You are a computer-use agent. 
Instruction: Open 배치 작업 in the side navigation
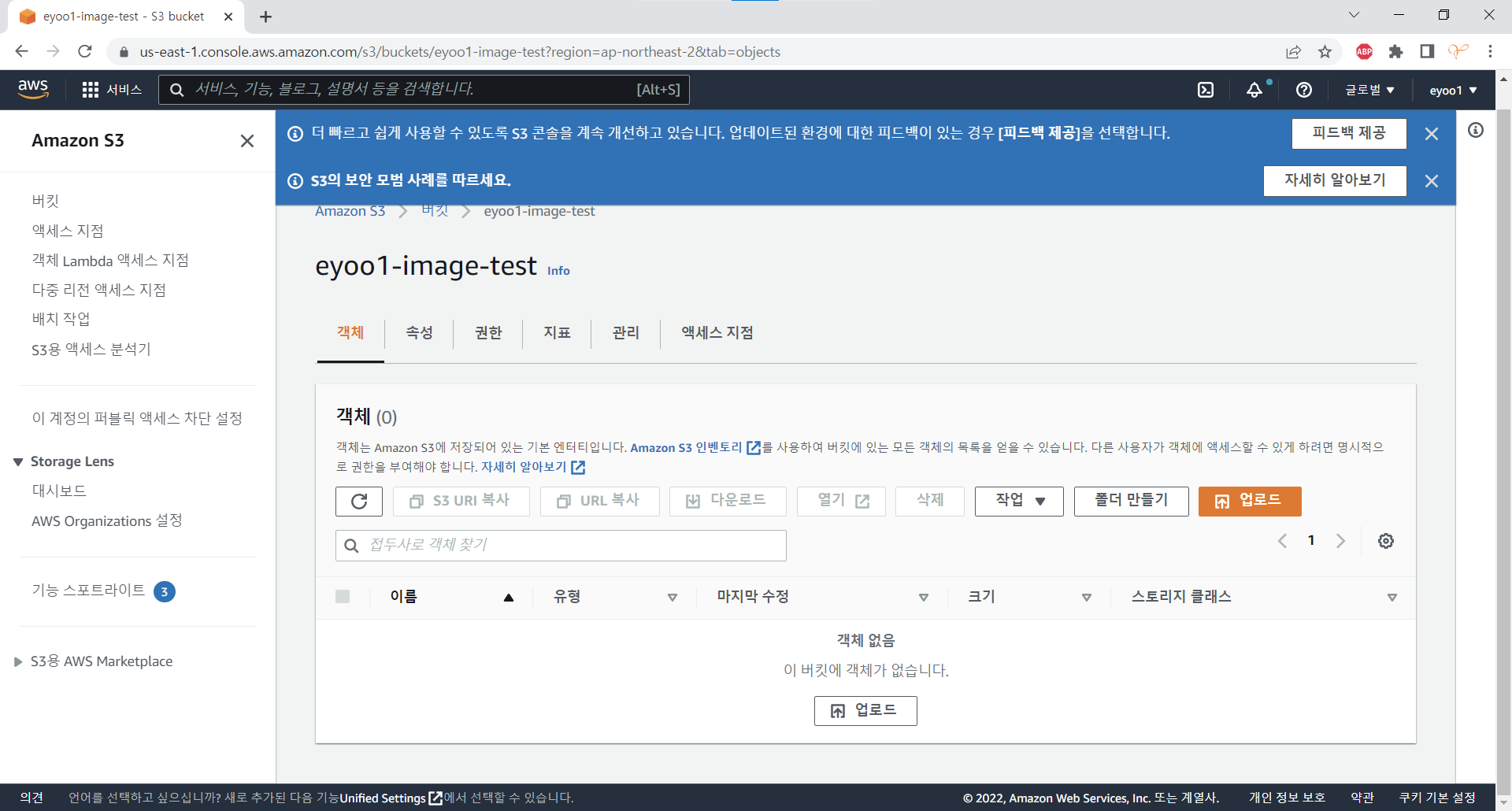pyautogui.click(x=61, y=319)
